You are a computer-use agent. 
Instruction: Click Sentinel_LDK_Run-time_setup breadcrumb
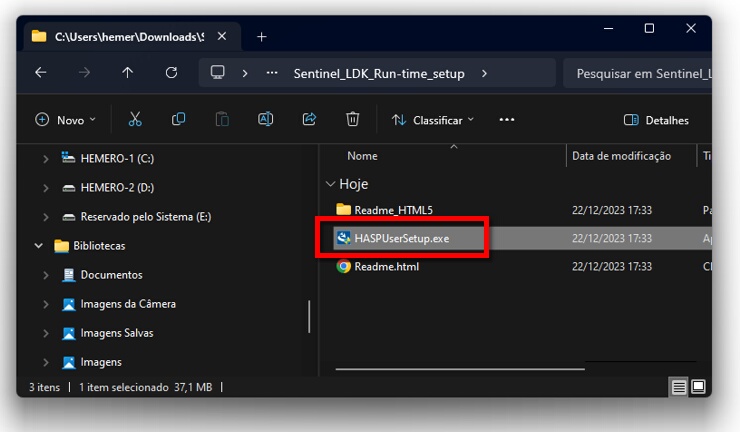coord(379,74)
